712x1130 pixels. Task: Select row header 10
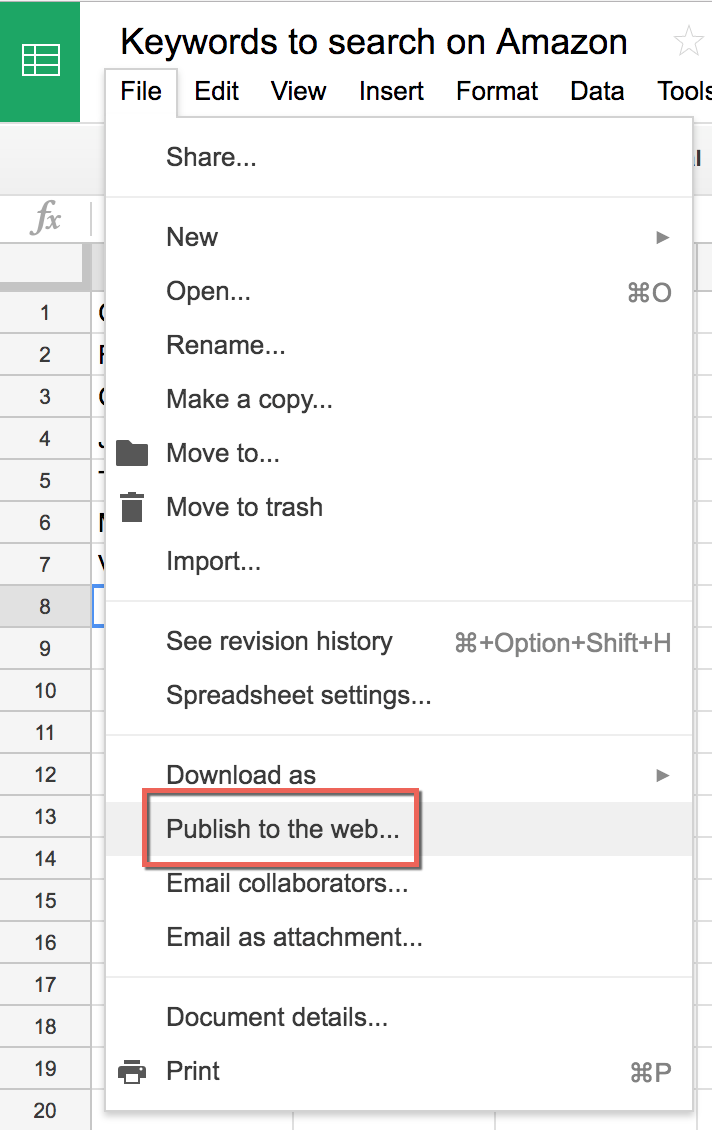pos(45,690)
